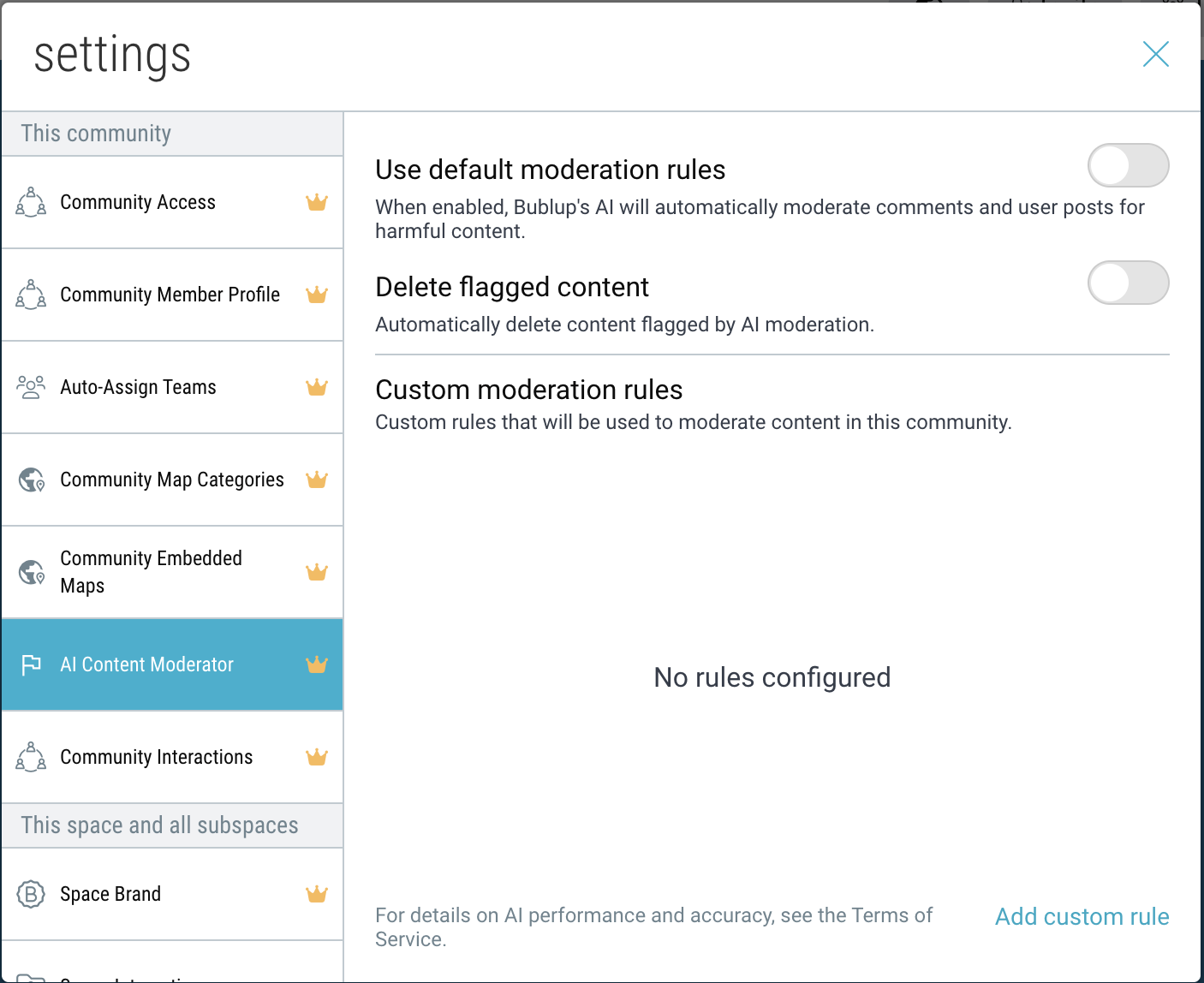Click the AI Content Moderator flag icon

click(32, 664)
